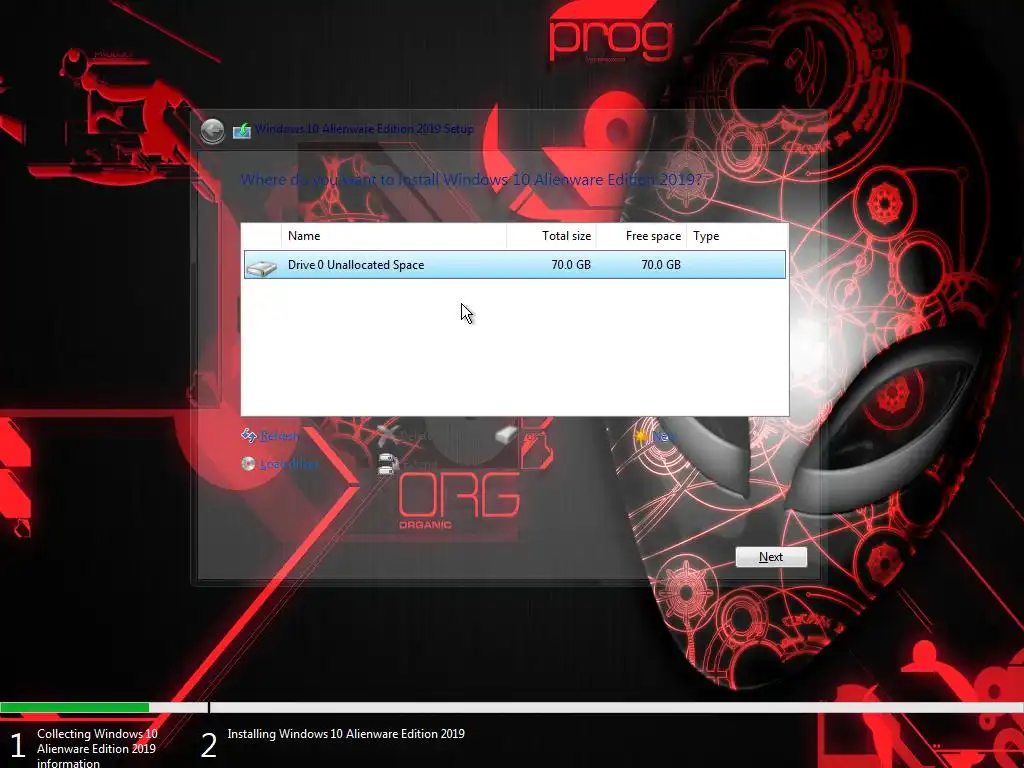The image size is (1024, 768).
Task: Click the hard drive icon for Drive 0
Action: [262, 266]
